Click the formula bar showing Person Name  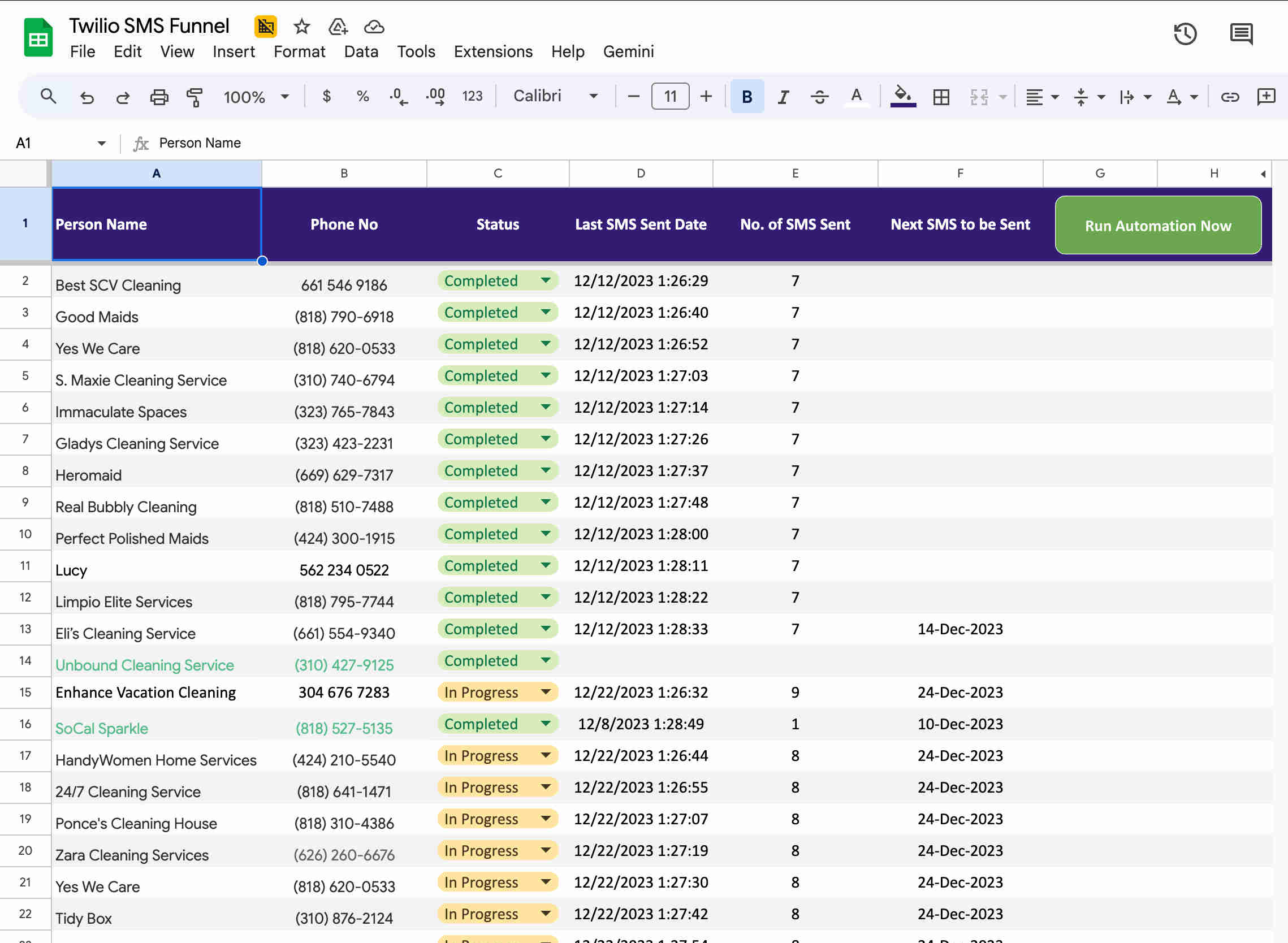tap(708, 142)
